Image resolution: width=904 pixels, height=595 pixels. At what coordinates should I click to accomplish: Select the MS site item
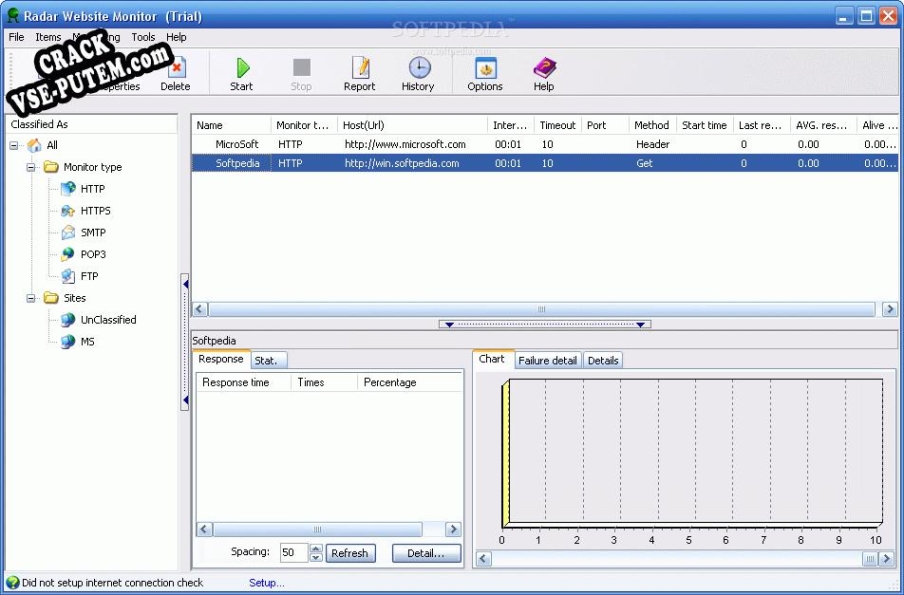point(78,342)
